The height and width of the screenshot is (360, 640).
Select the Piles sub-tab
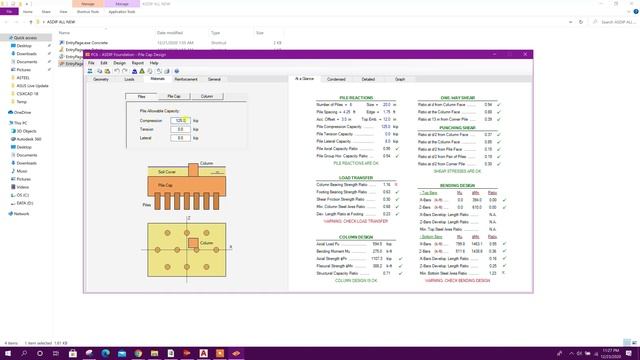[x=141, y=96]
